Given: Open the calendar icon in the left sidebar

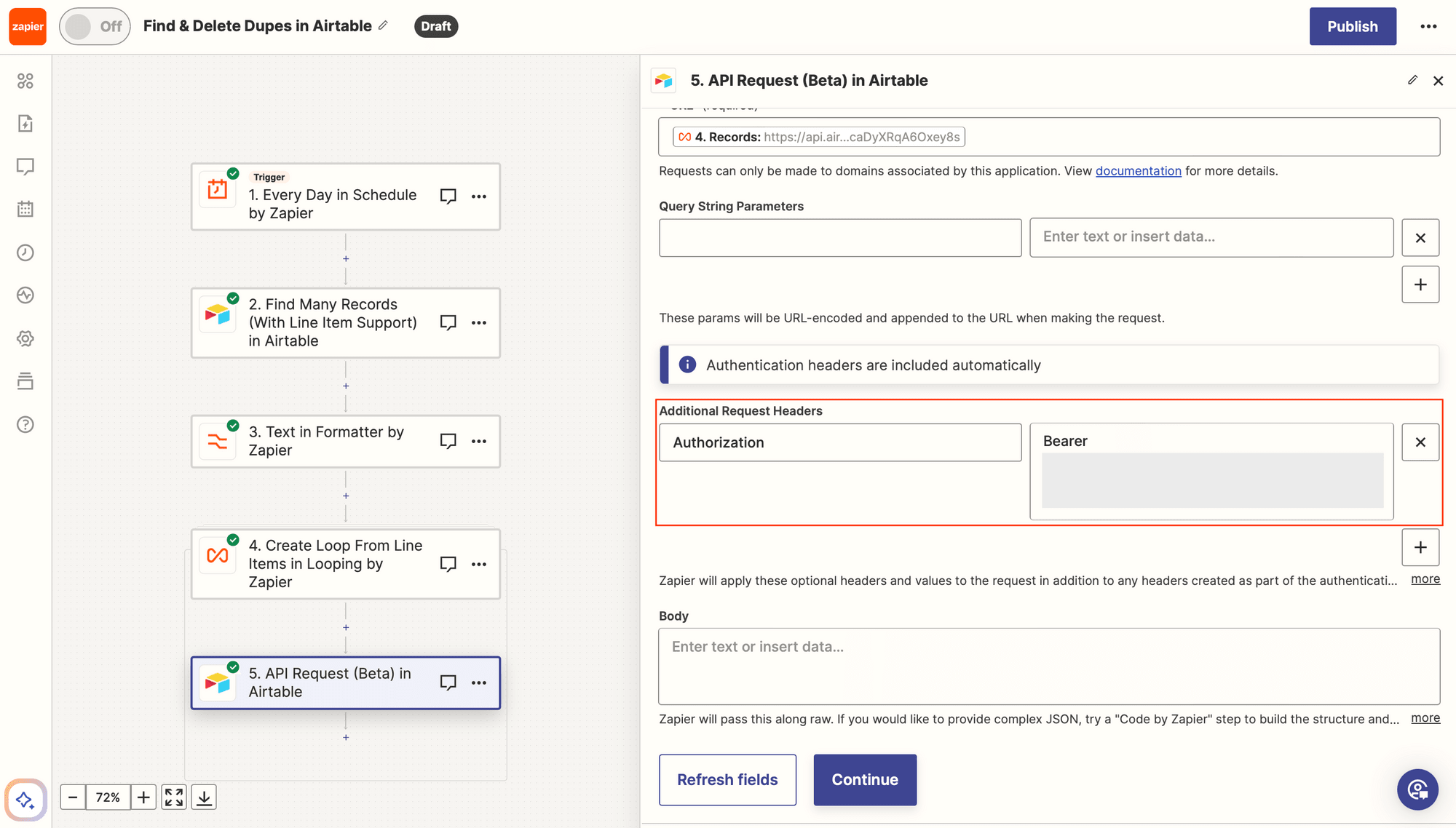Looking at the screenshot, I should (25, 210).
